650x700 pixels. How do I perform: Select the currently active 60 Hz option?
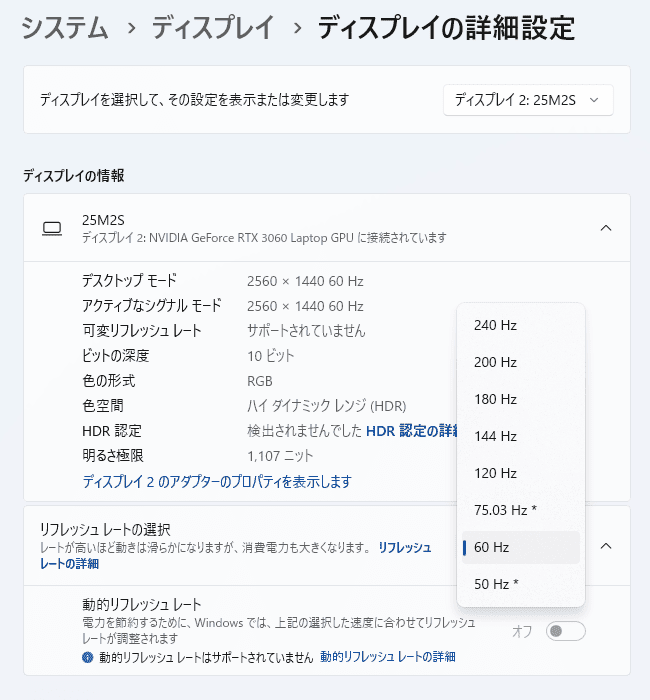pyautogui.click(x=520, y=547)
